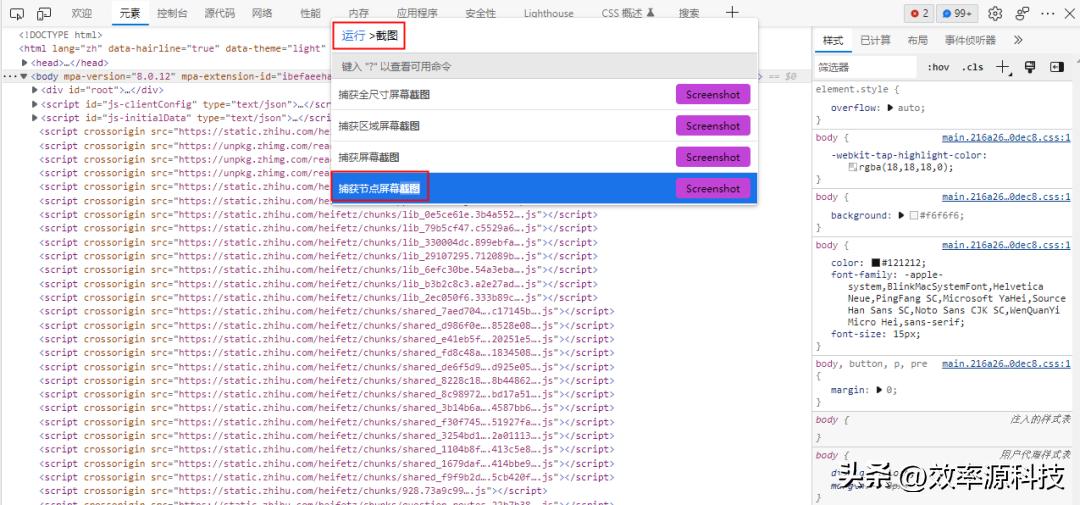The image size is (1080, 505).
Task: Open the 控制台 tab
Action: [x=172, y=13]
